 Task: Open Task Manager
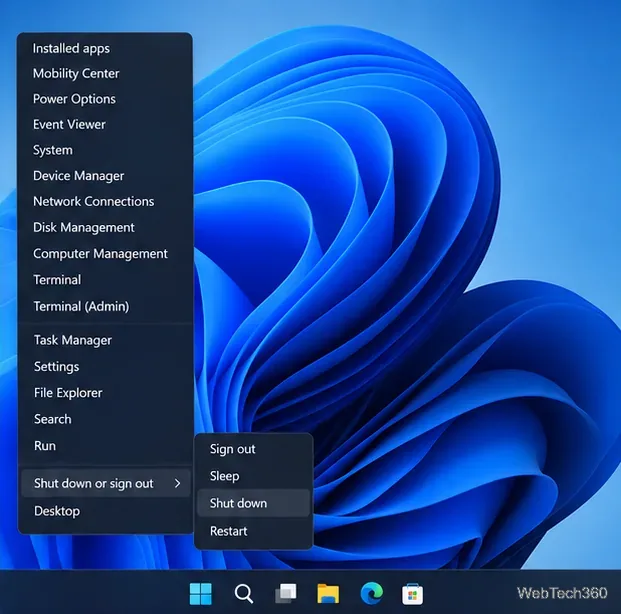click(x=105, y=340)
